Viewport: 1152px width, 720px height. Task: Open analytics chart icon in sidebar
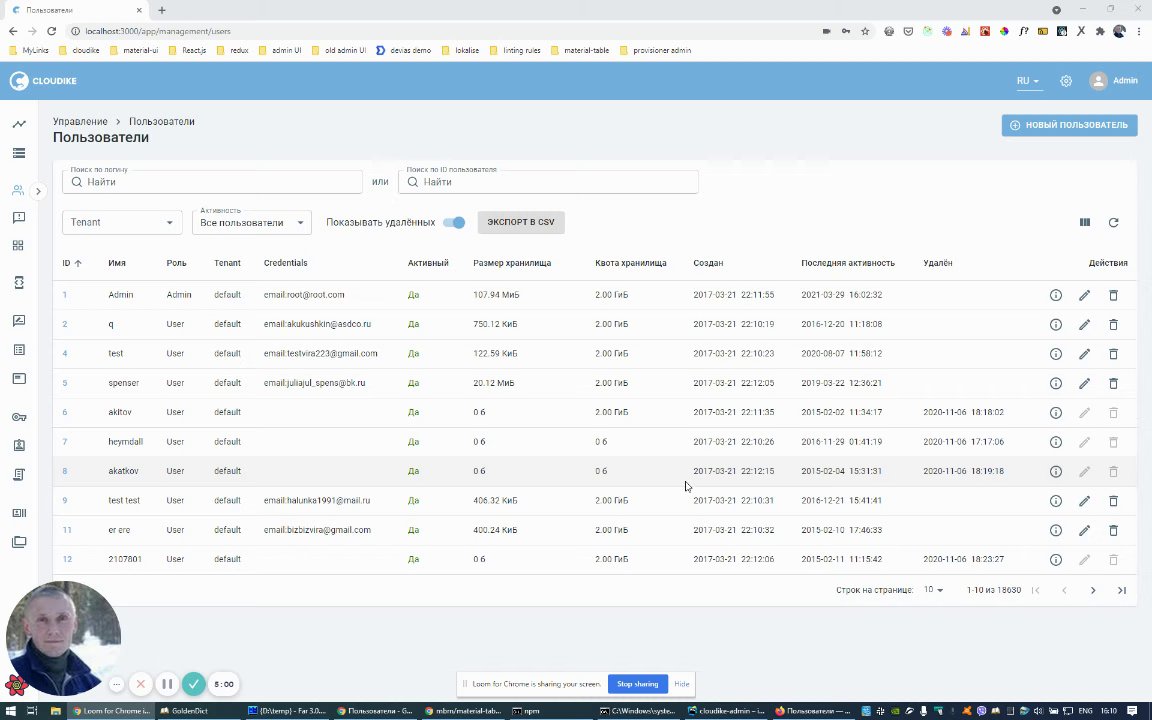pyautogui.click(x=19, y=123)
